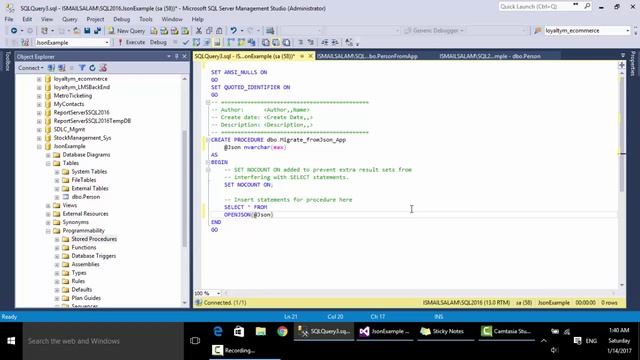Open the Window menu

coord(172,19)
